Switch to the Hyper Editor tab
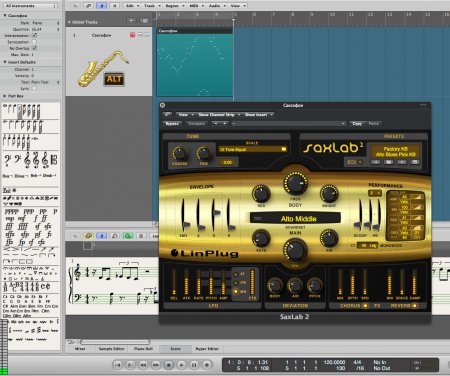450x376 pixels. pos(207,349)
